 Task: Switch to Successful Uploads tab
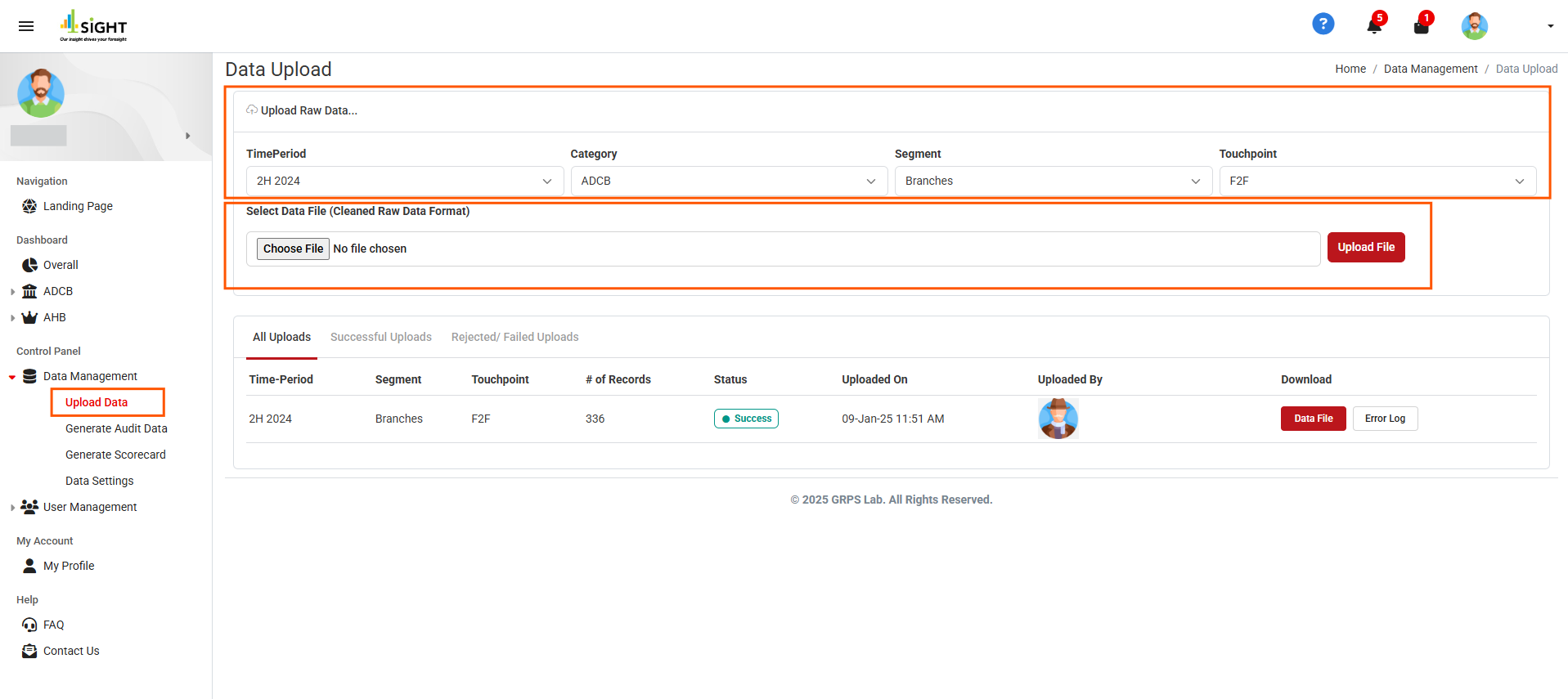point(381,337)
